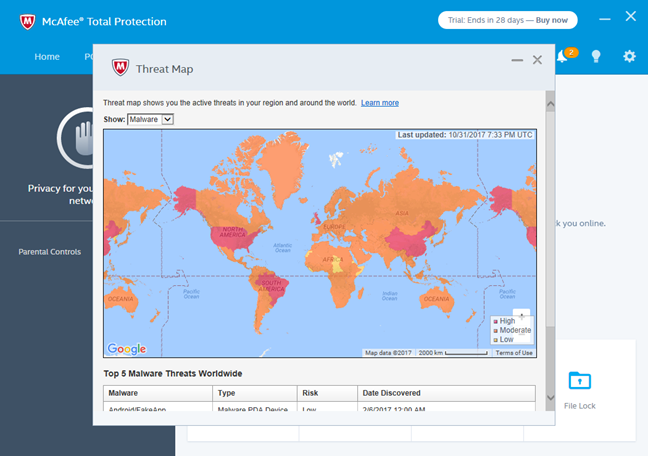
Task: Go to the Home tab
Action: (47, 57)
